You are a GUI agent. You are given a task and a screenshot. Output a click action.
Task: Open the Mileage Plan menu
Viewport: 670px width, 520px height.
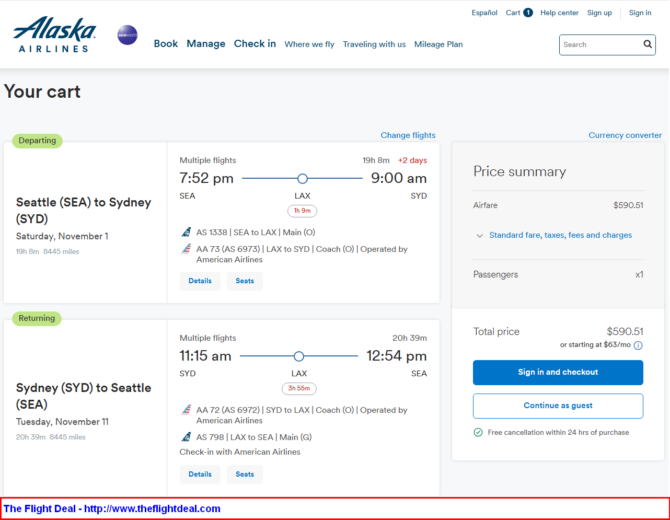438,44
